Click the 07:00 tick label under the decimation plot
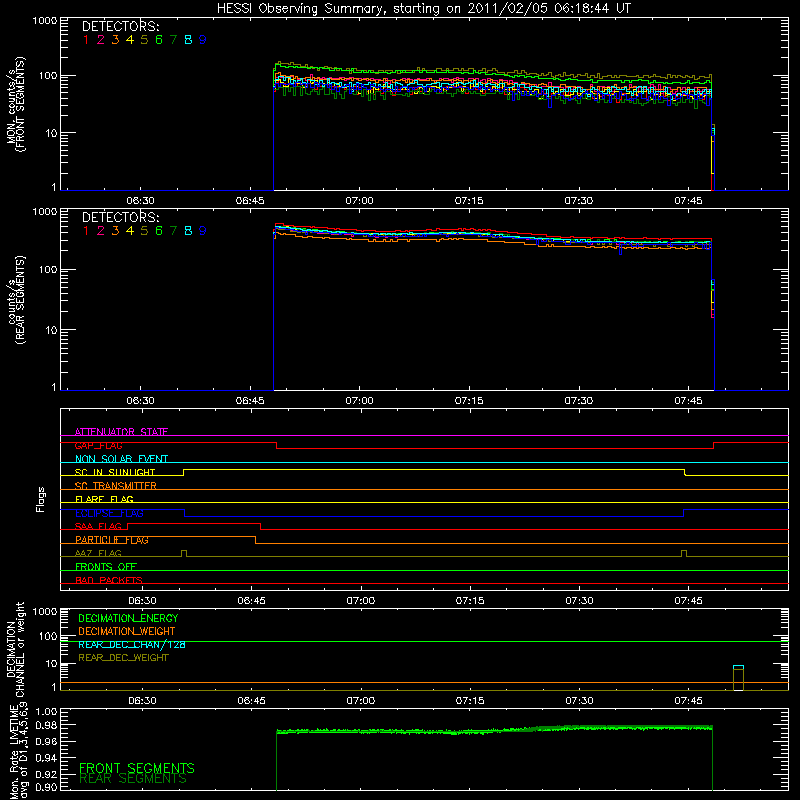 [x=361, y=701]
